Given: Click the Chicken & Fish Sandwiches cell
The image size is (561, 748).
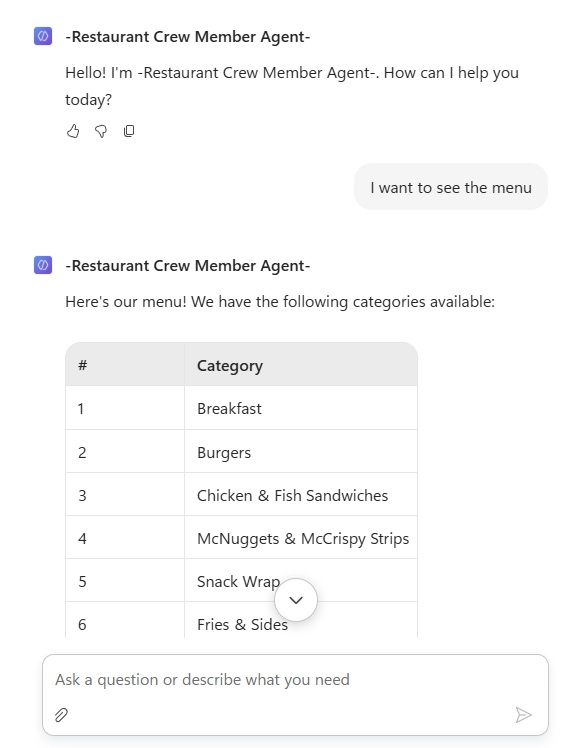Looking at the screenshot, I should coord(301,495).
